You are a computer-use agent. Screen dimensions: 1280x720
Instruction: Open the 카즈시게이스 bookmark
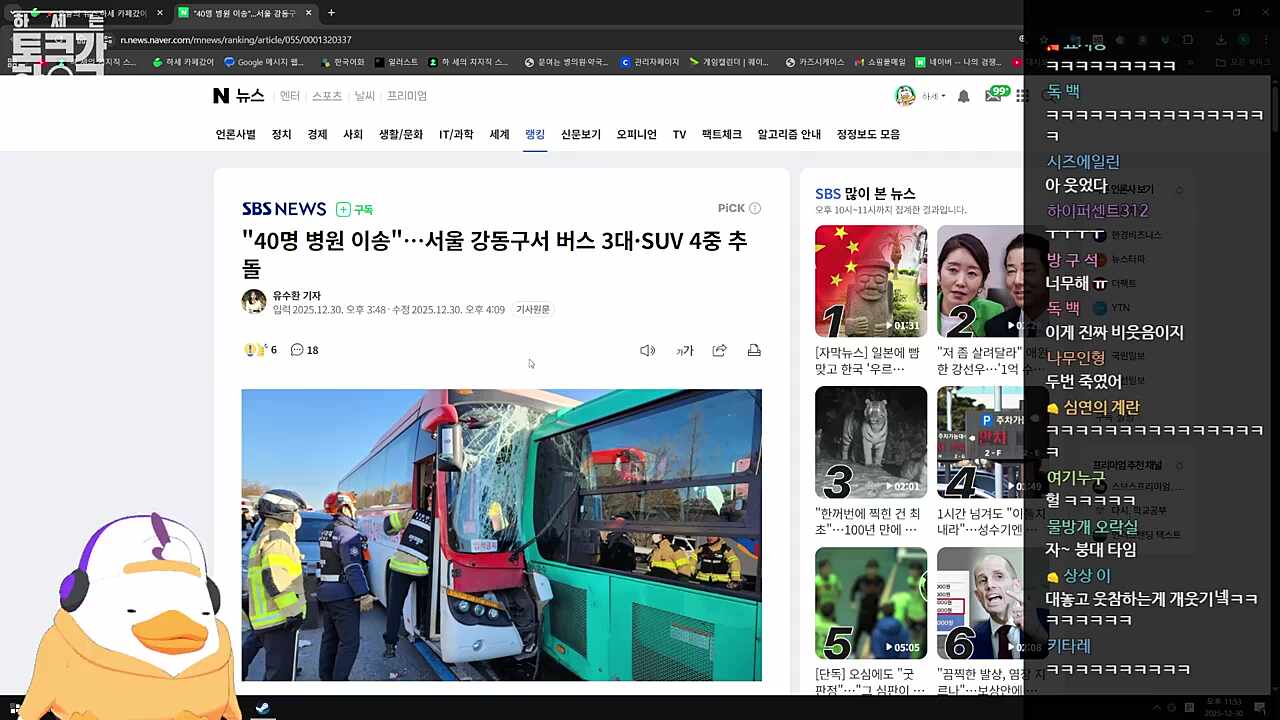point(815,62)
